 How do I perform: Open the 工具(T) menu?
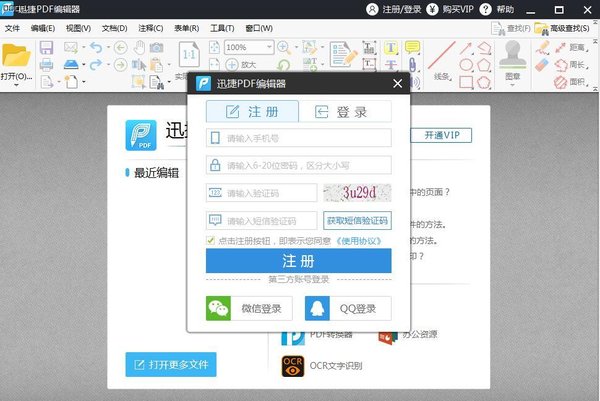pos(222,28)
